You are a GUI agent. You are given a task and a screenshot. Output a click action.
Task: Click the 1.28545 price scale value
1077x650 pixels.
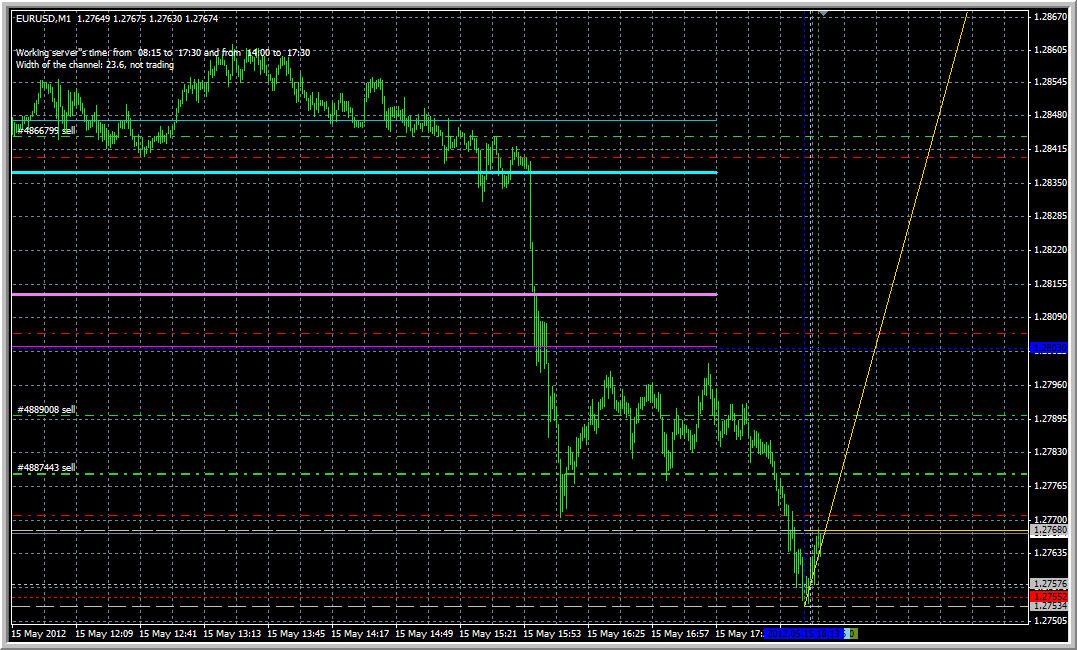[1050, 82]
